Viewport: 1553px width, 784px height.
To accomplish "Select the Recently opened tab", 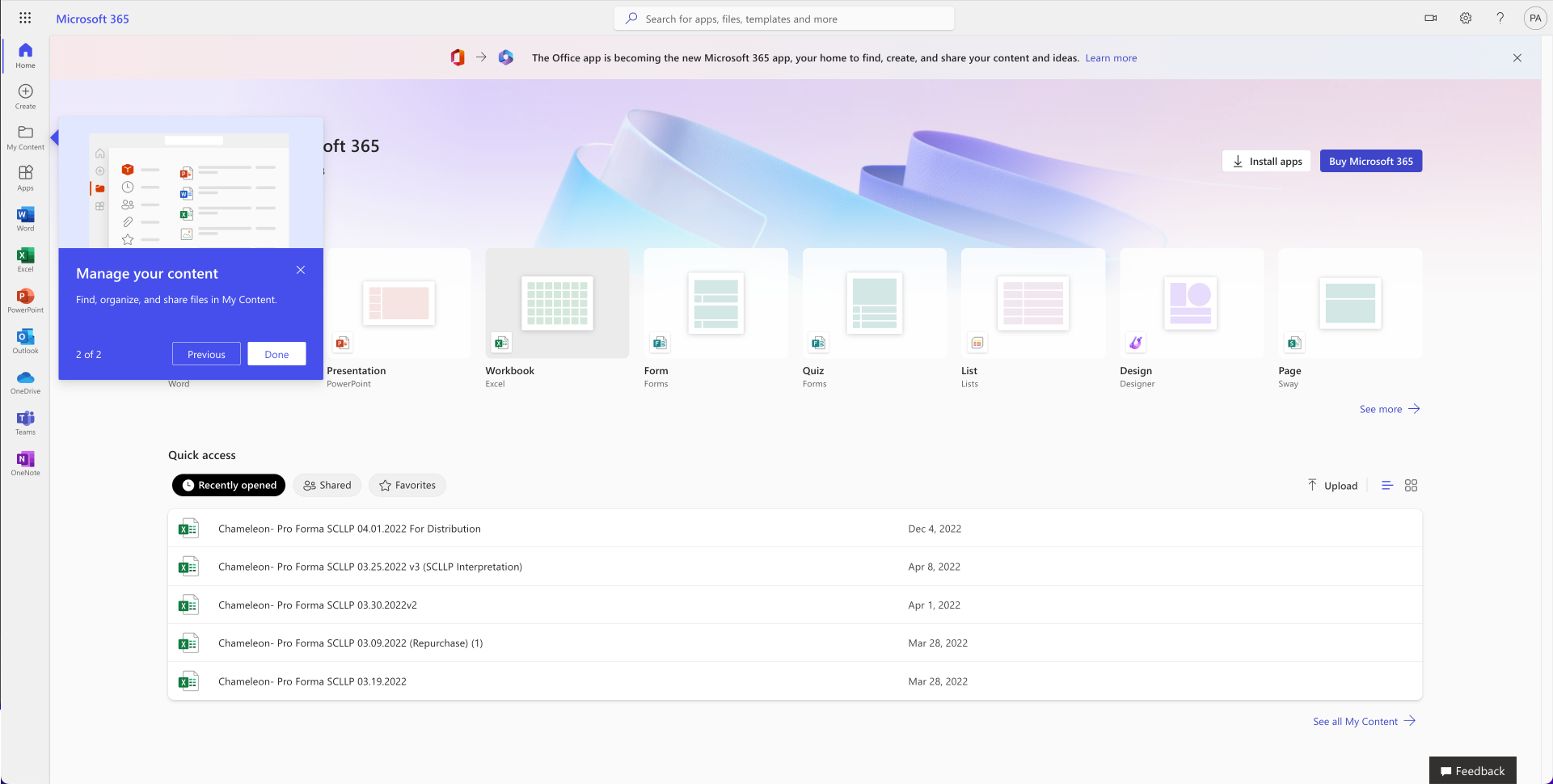I will [229, 485].
